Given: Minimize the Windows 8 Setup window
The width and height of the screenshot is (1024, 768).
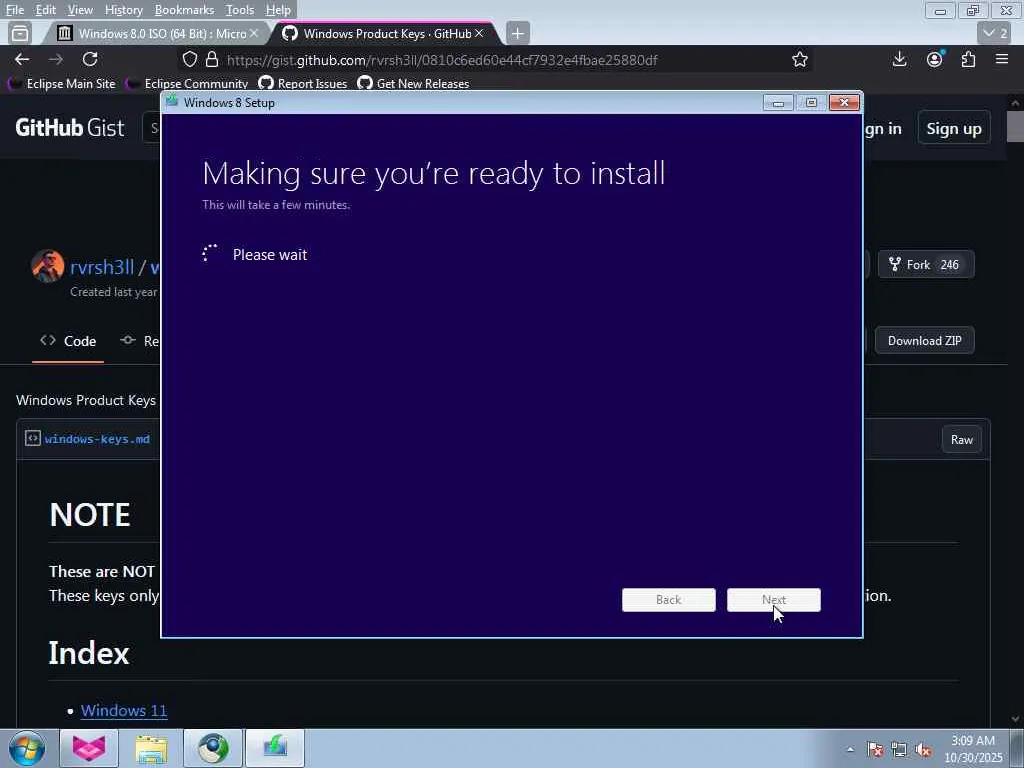Looking at the screenshot, I should 778,103.
